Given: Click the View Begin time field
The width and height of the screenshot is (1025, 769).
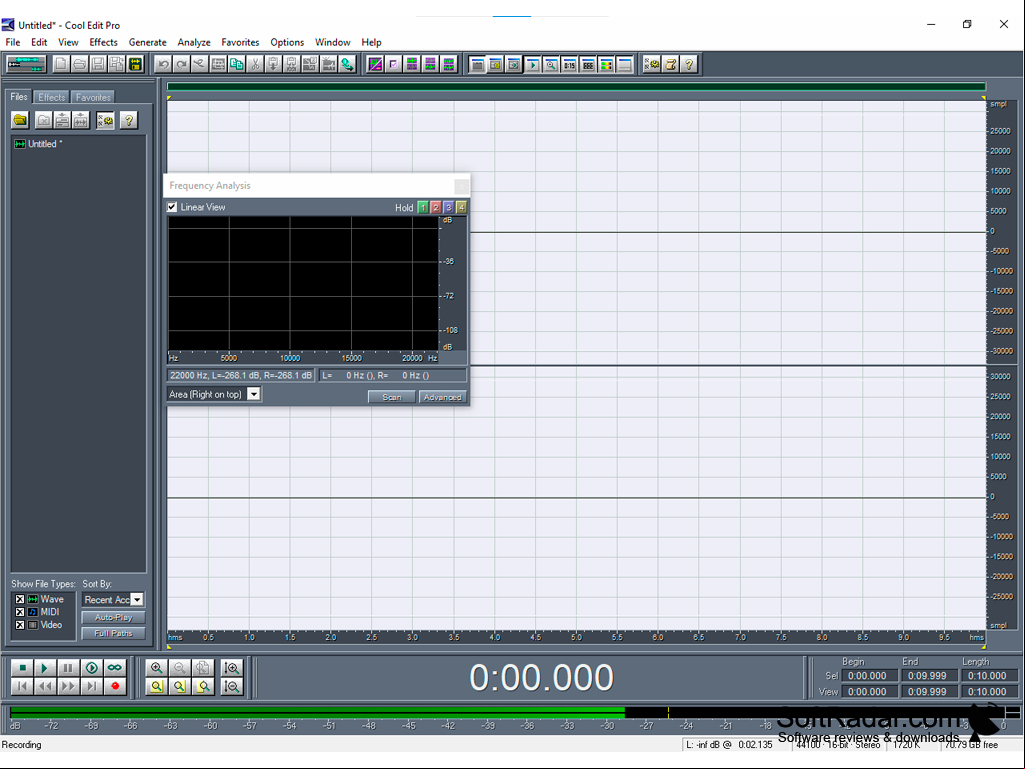Looking at the screenshot, I should (x=867, y=692).
